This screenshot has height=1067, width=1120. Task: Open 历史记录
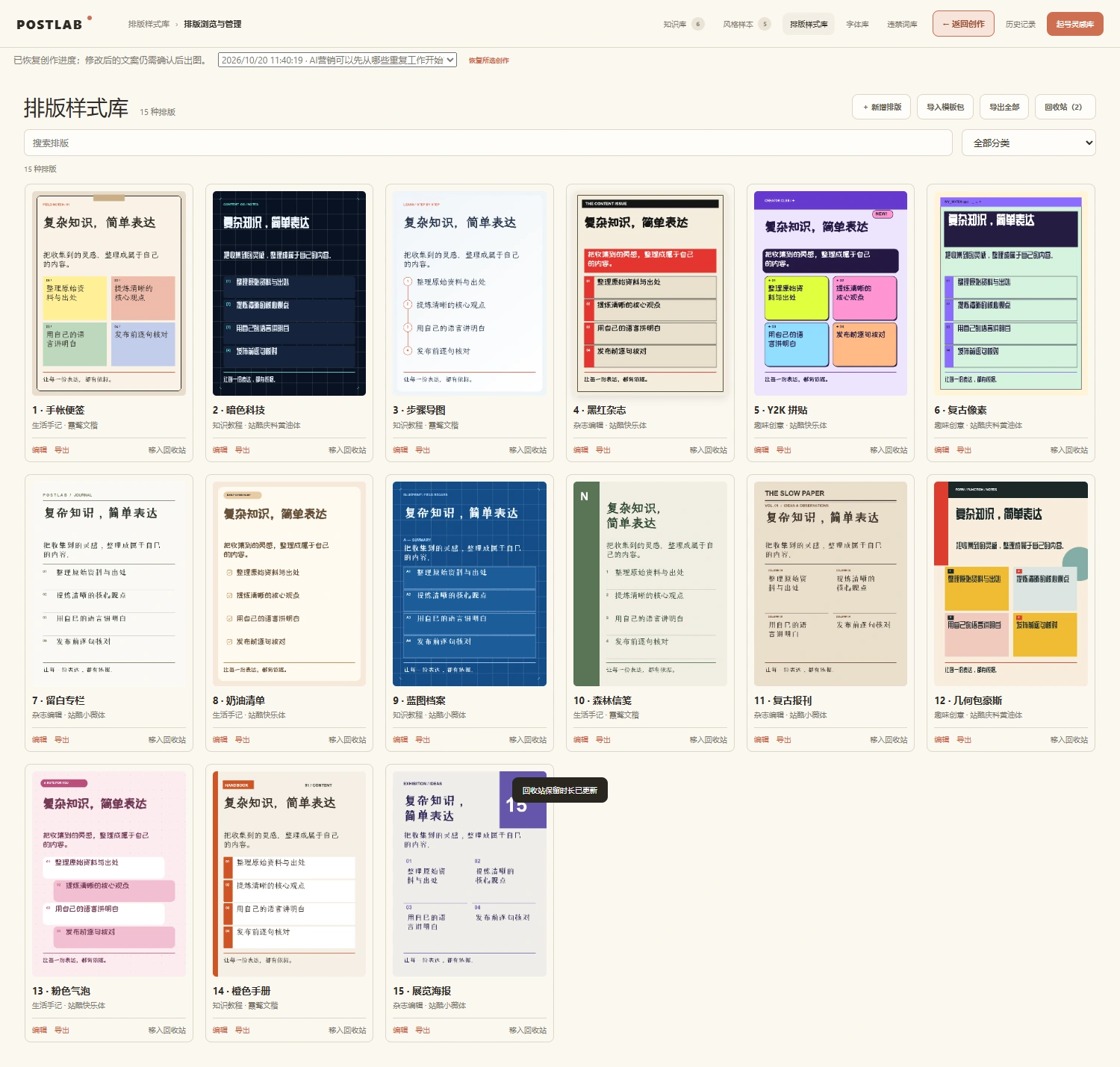[1020, 24]
